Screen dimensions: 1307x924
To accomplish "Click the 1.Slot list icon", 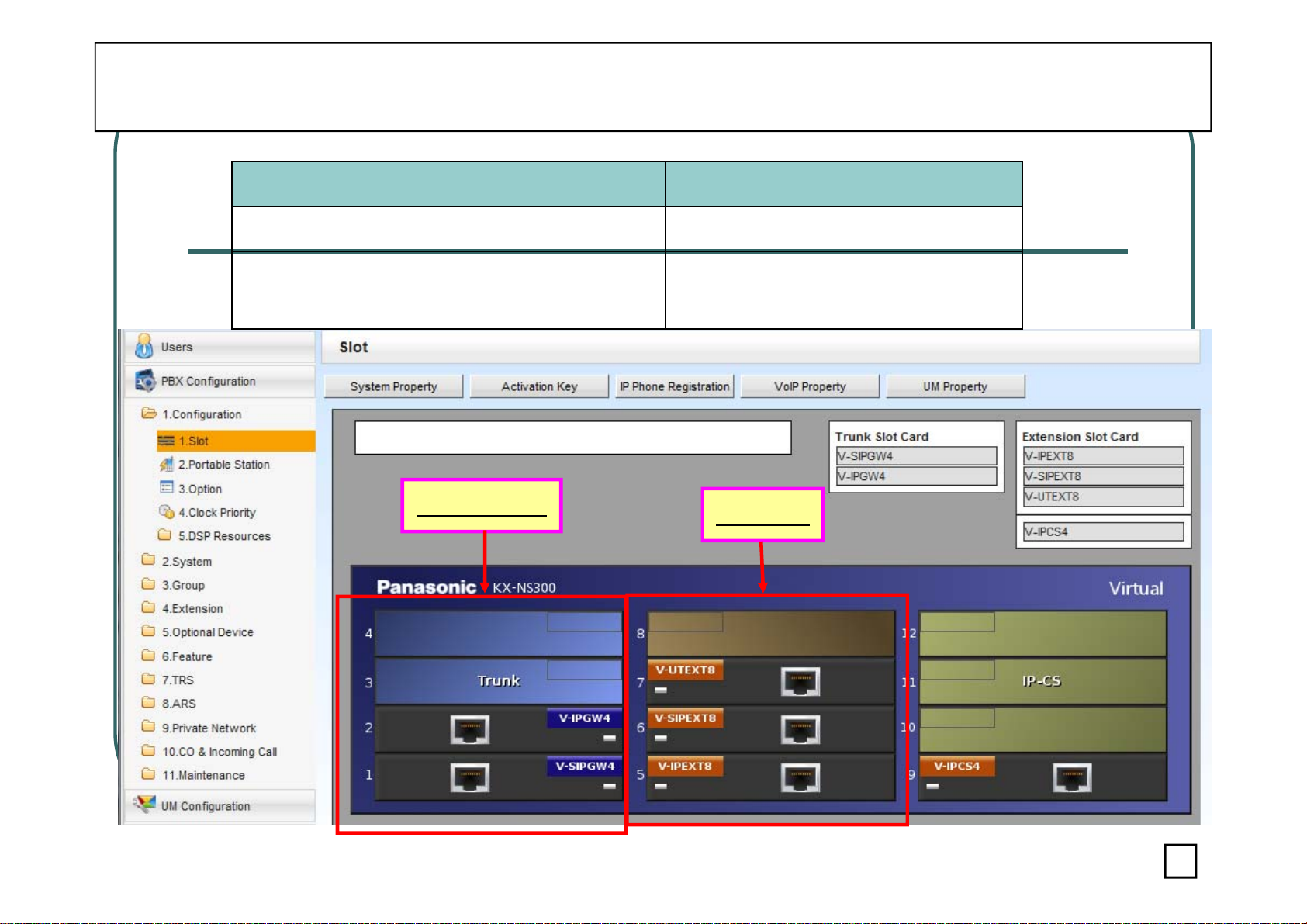I will 166,441.
